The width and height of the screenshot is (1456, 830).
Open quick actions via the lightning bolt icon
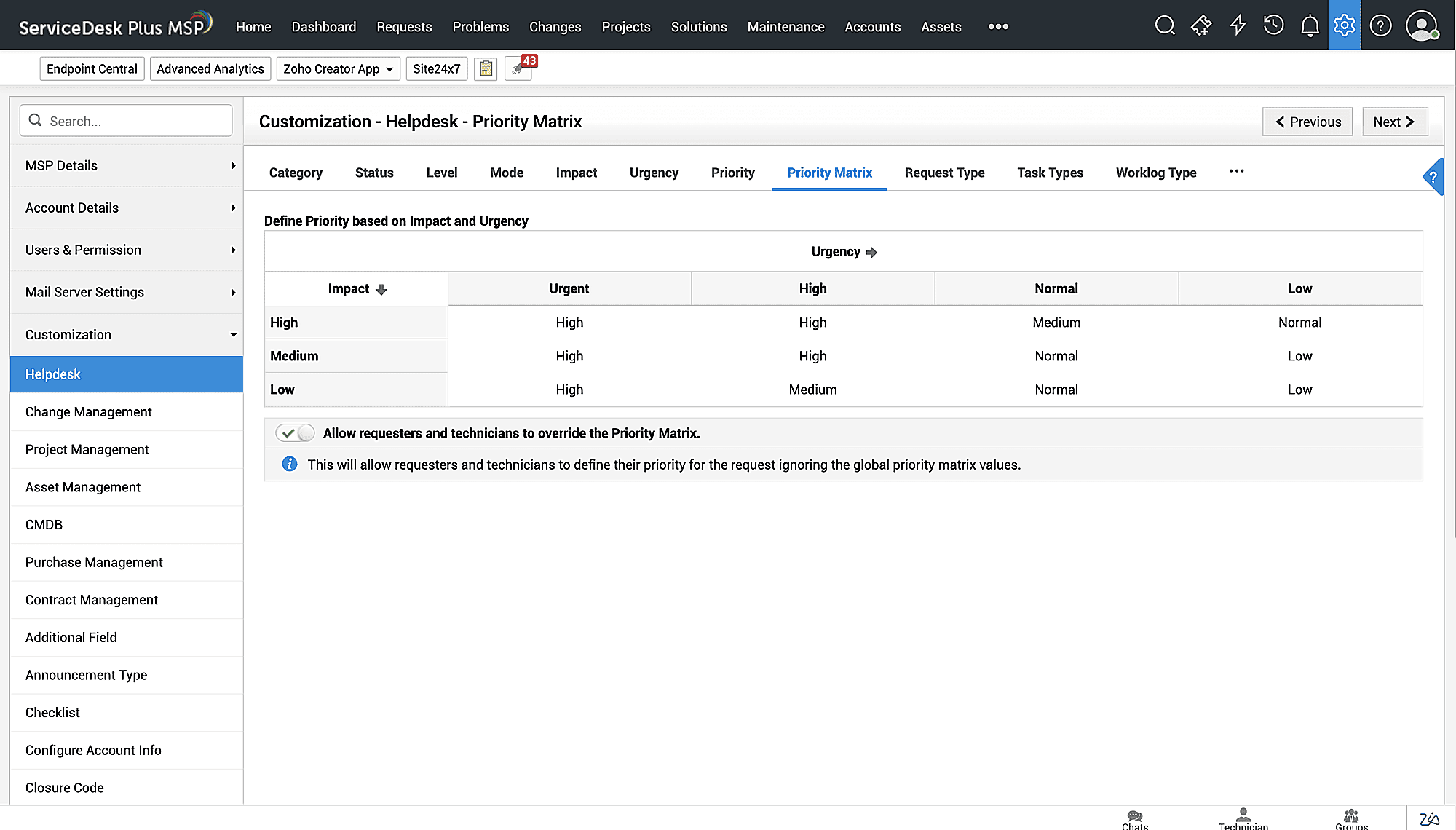point(1238,25)
